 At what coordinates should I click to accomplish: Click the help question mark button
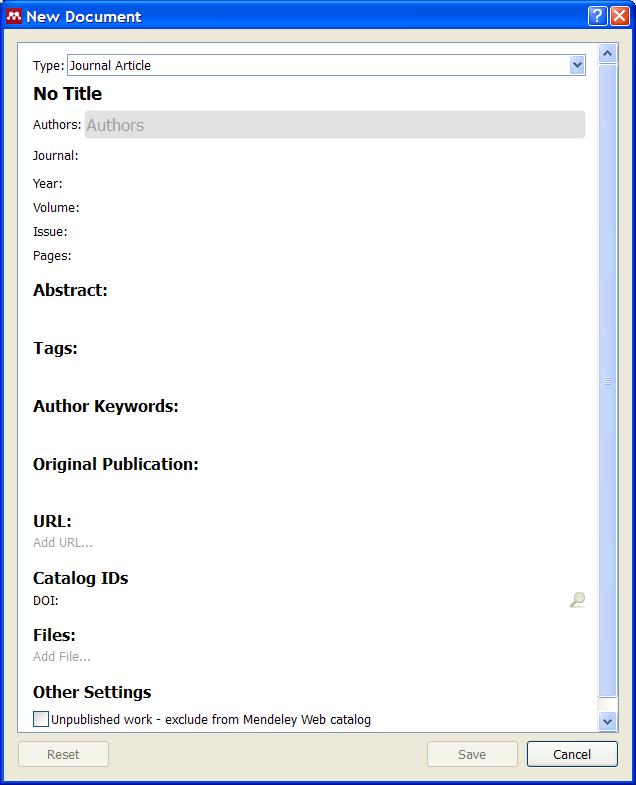click(x=596, y=16)
